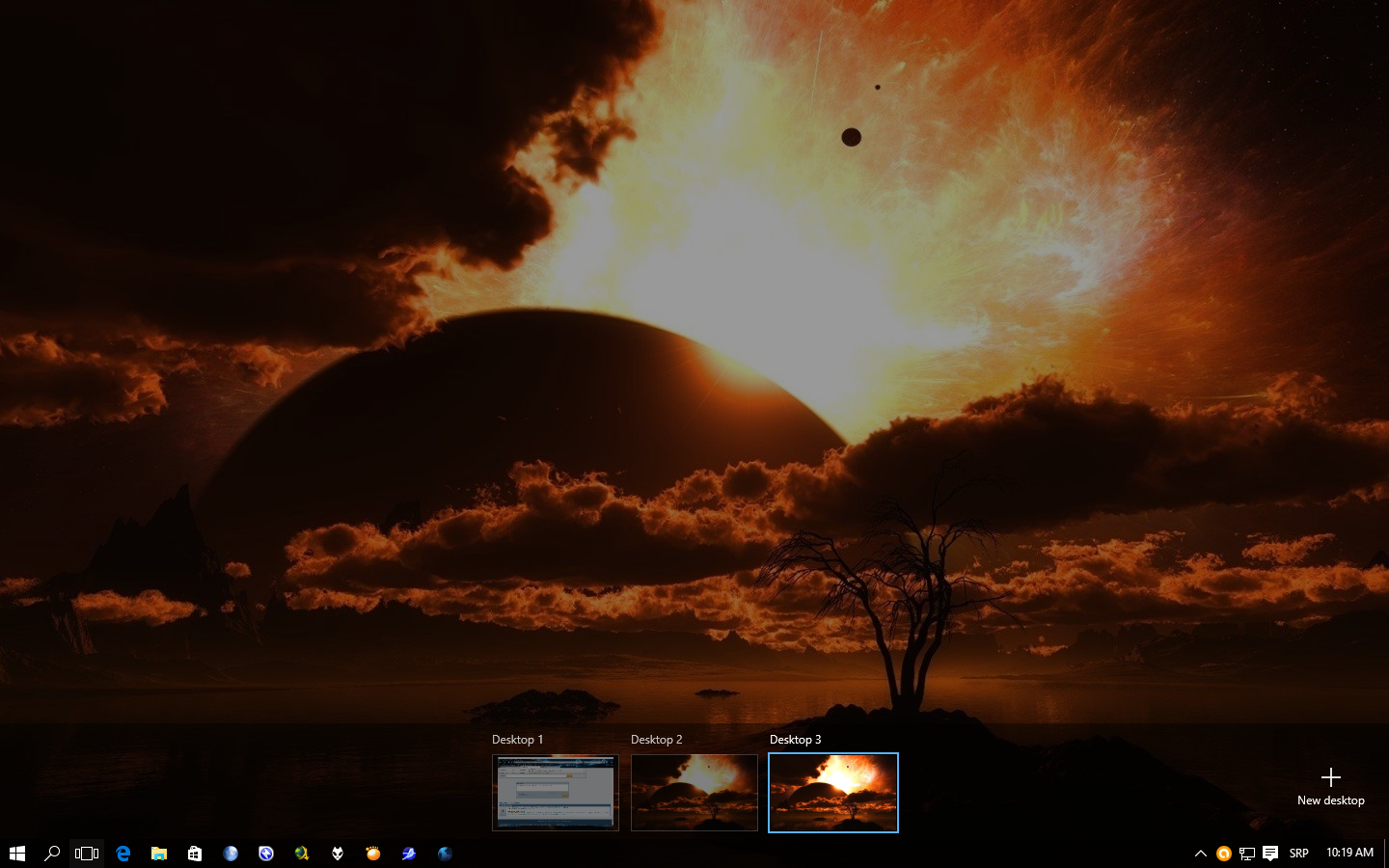Select the highlighted Desktop 3 thumbnail
The width and height of the screenshot is (1389, 868).
point(833,793)
